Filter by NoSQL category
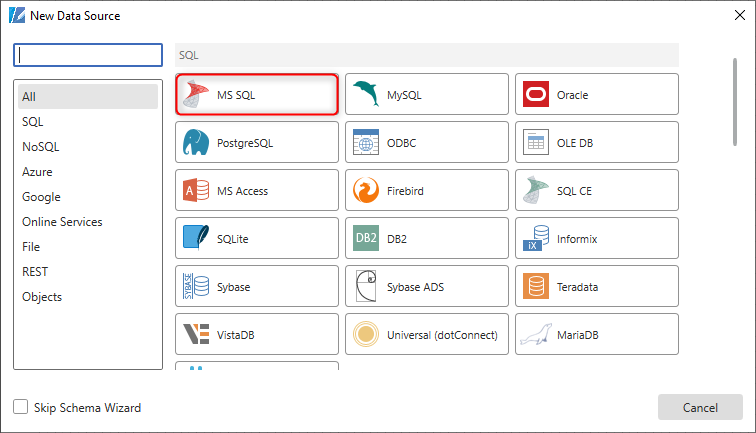This screenshot has height=433, width=756. (x=88, y=147)
